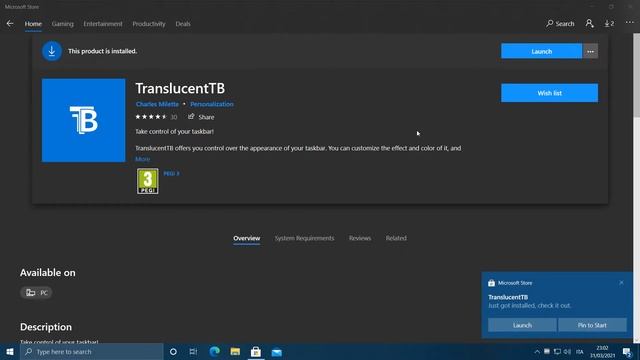Open the Action Center notifications icon
The height and width of the screenshot is (360, 640).
click(628, 352)
